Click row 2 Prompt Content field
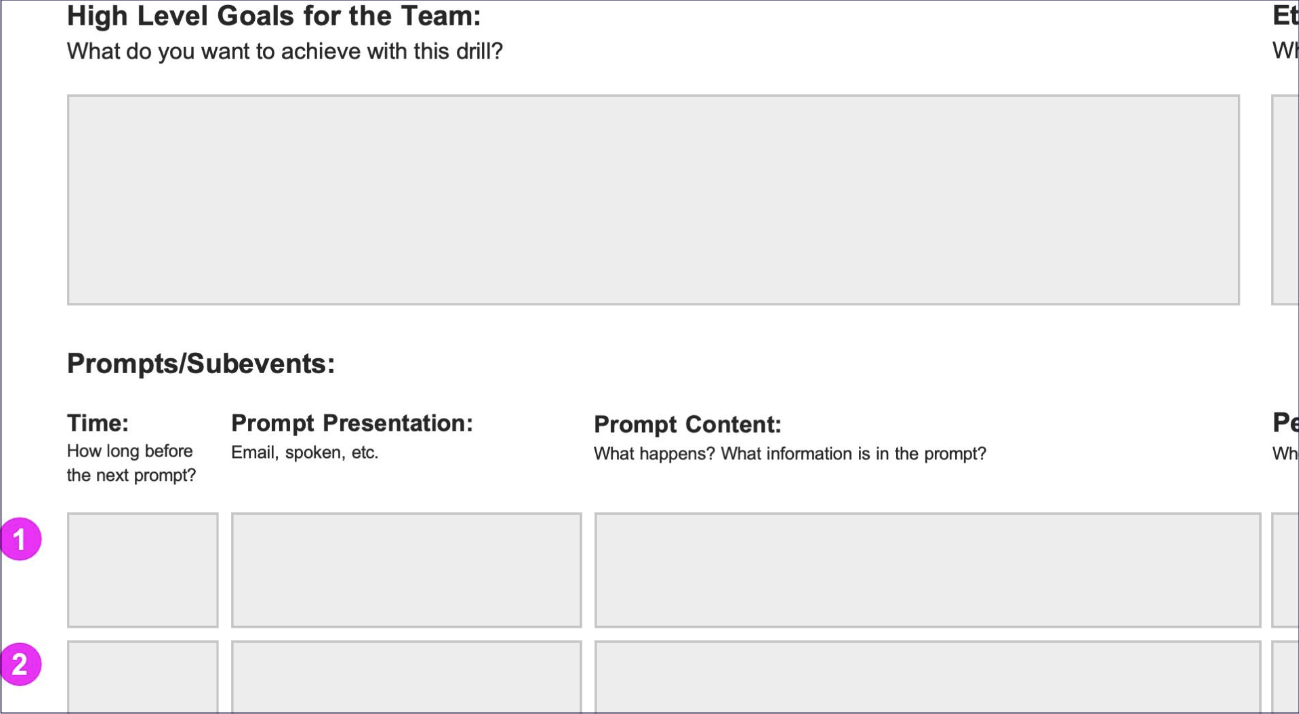The image size is (1299, 714). point(927,677)
